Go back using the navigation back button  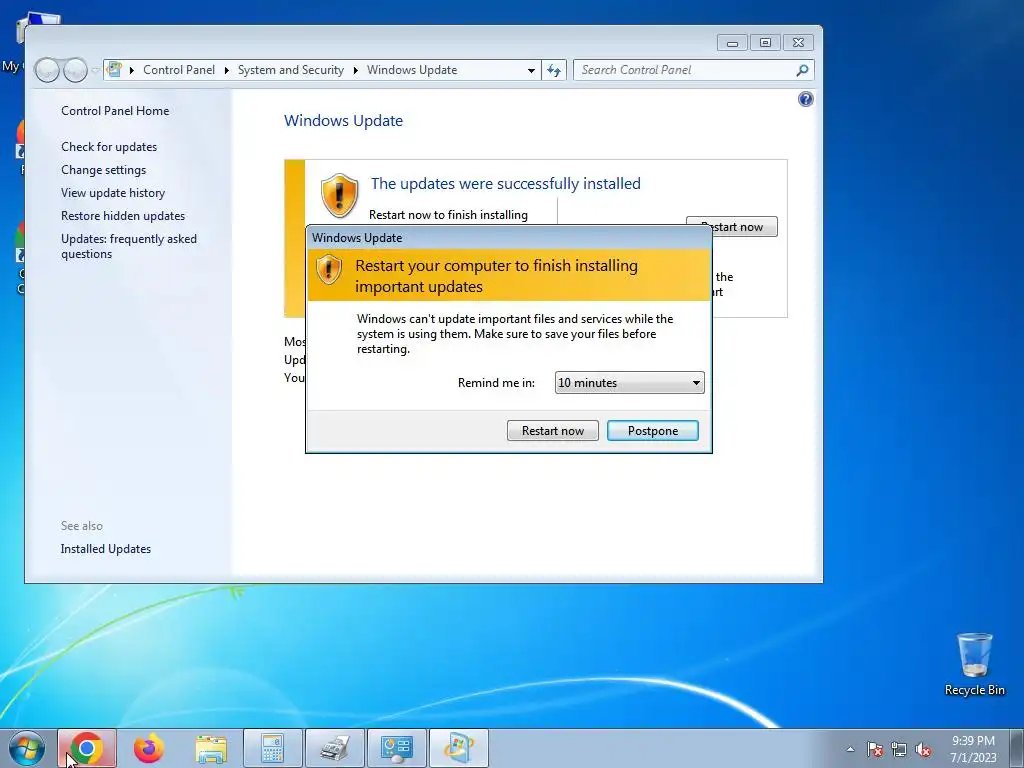click(47, 70)
